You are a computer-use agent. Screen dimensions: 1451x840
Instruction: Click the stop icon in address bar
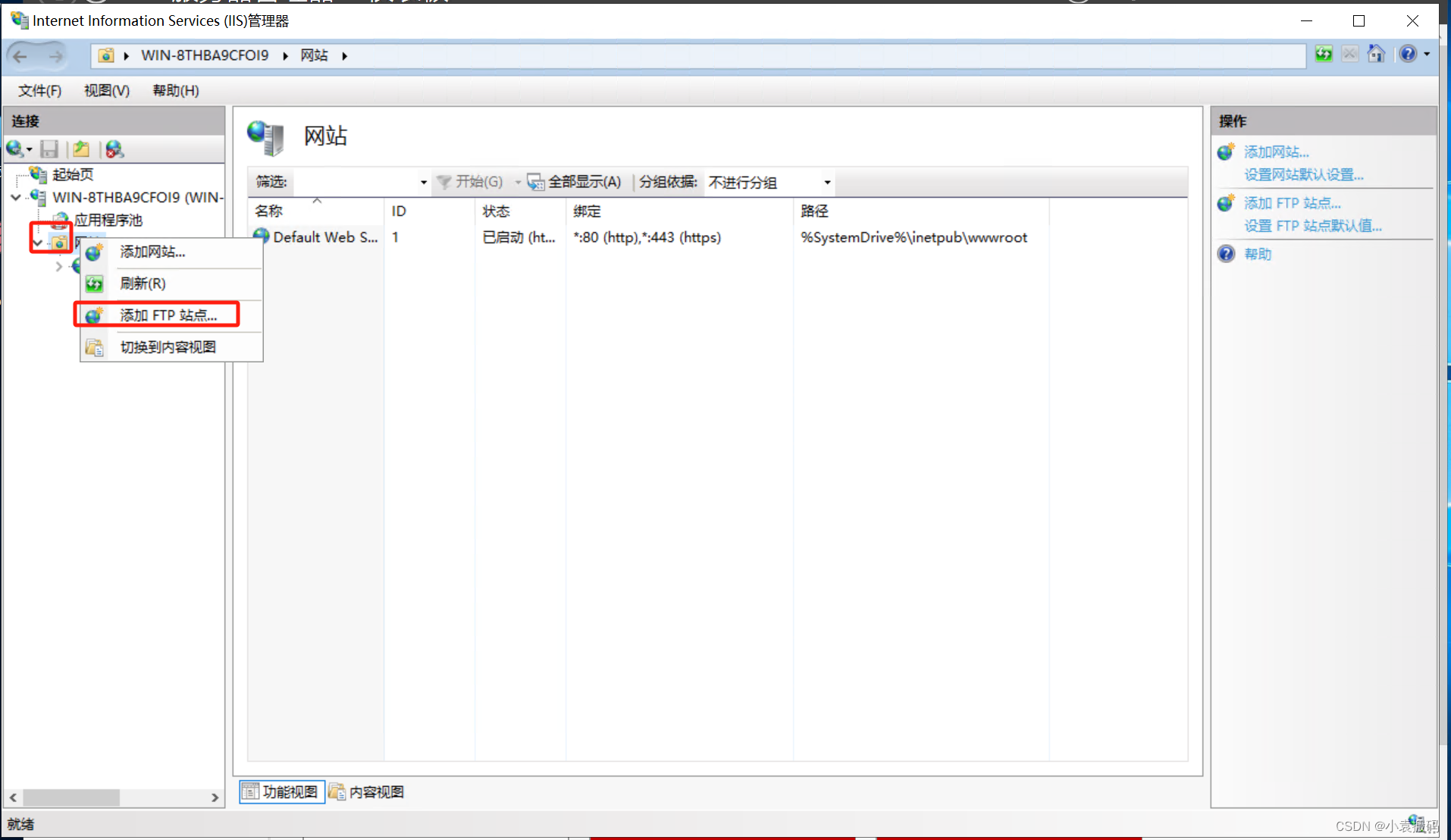pos(1350,54)
